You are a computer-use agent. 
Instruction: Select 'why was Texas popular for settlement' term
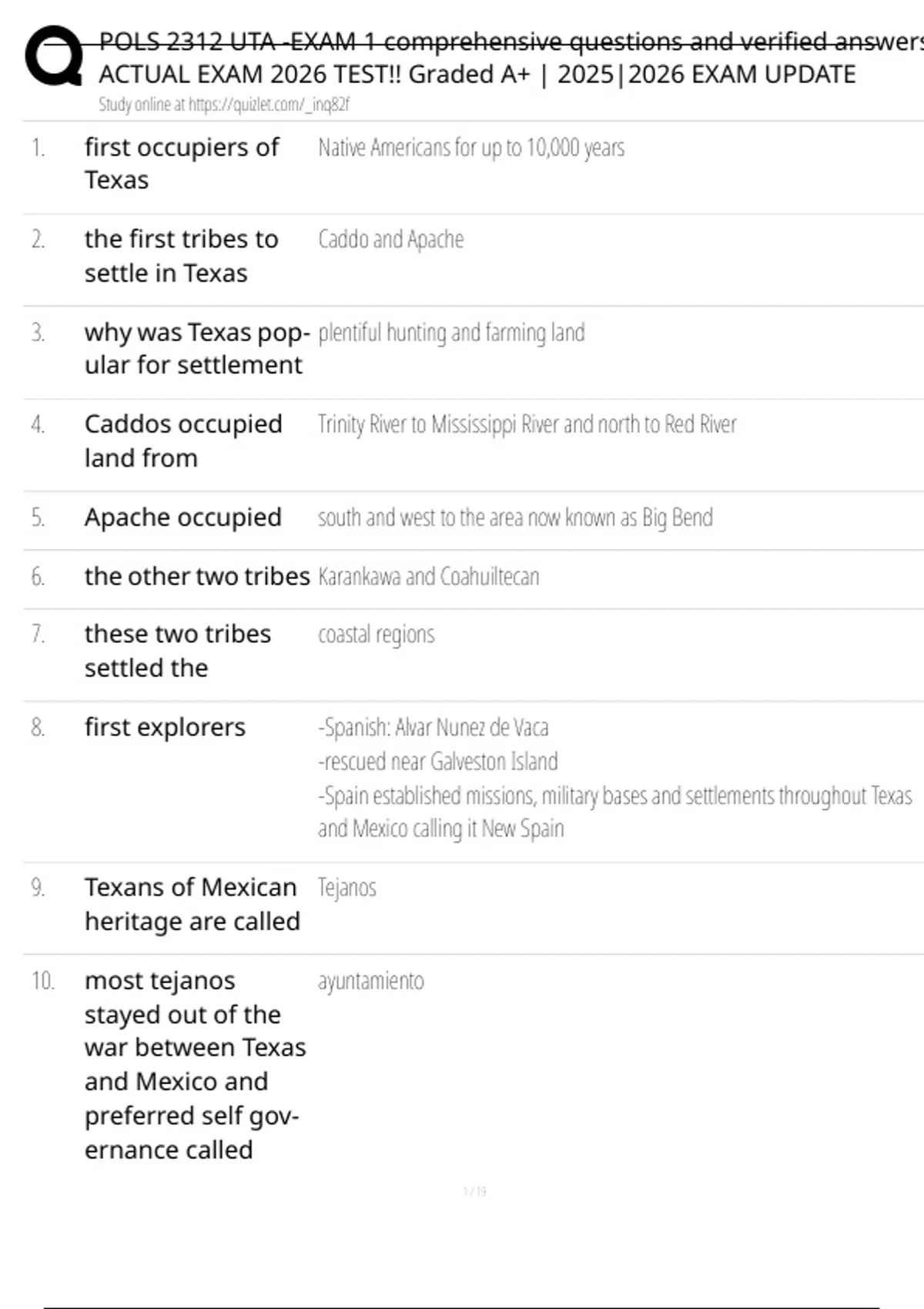pyautogui.click(x=196, y=348)
